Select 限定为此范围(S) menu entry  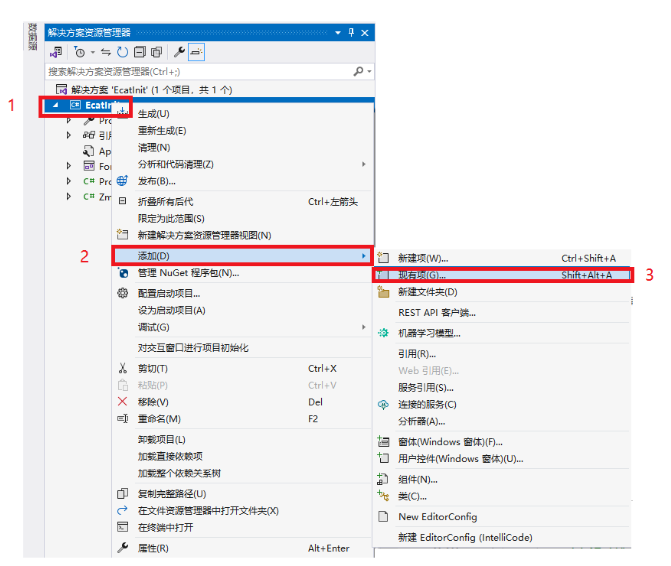click(x=171, y=219)
